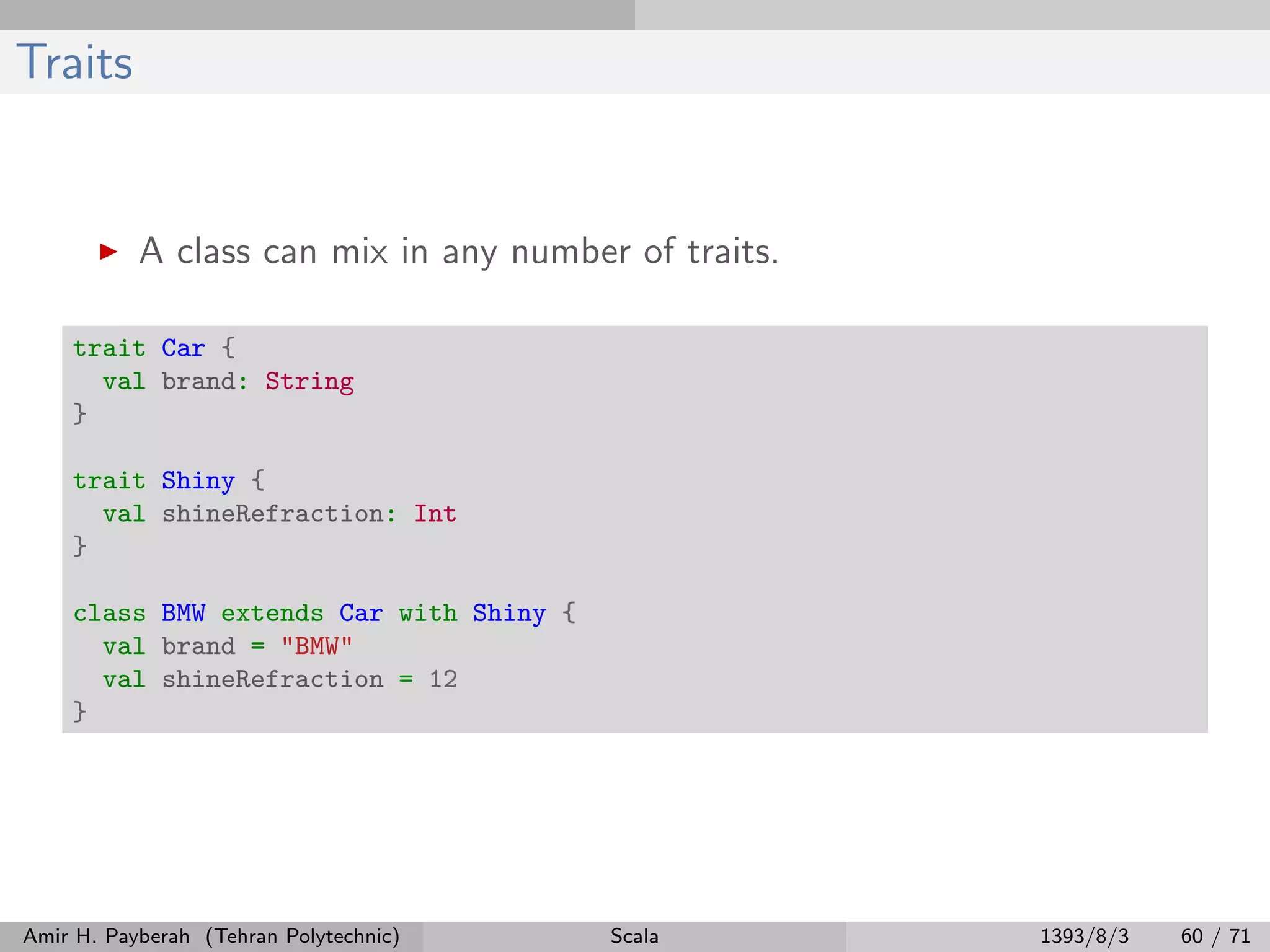Click the date 1393/8/3 in footer
The image size is (1270, 952).
pyautogui.click(x=1084, y=936)
